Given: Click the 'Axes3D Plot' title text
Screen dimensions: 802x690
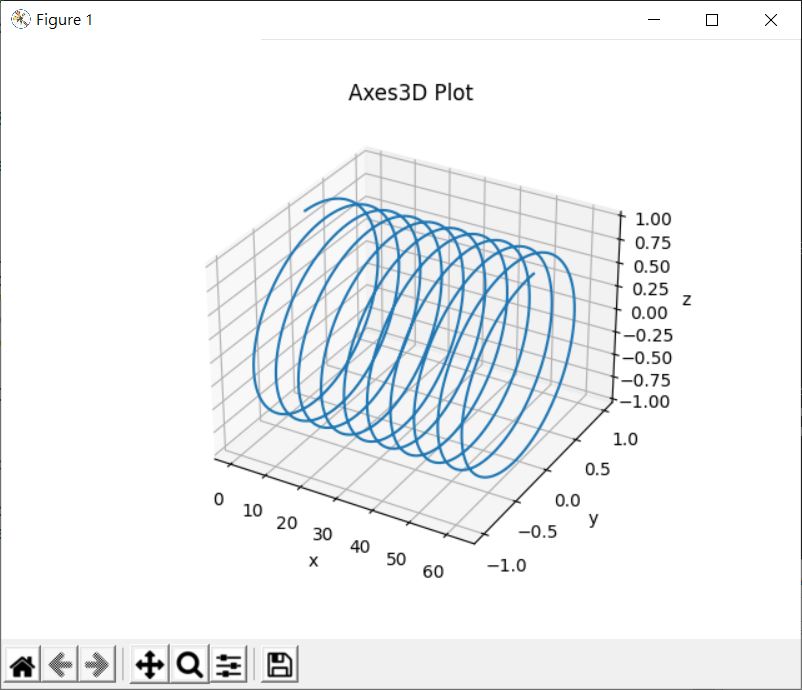Looking at the screenshot, I should [x=411, y=93].
